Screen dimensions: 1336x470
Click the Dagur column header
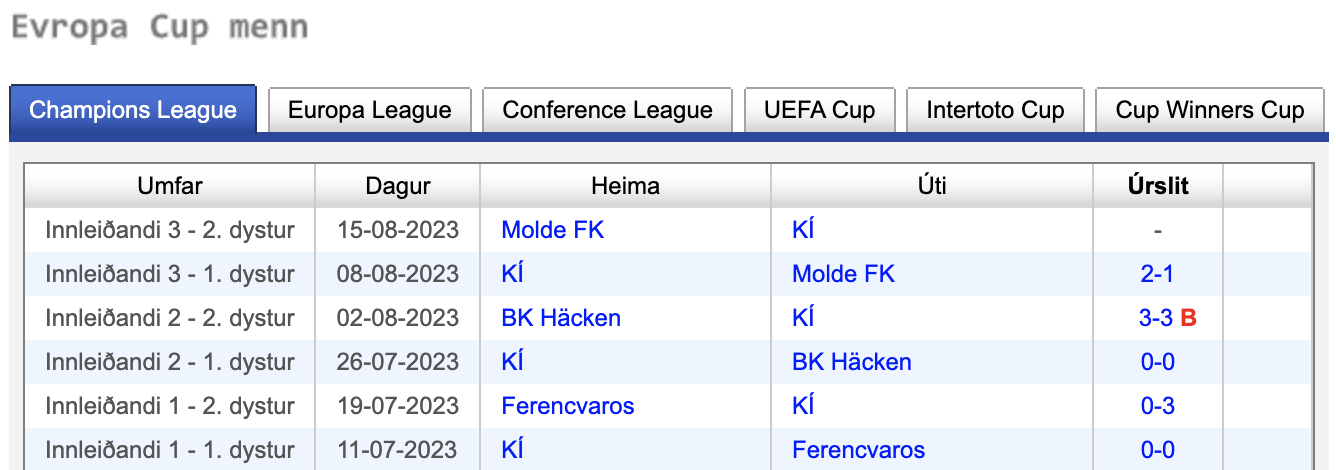[398, 186]
